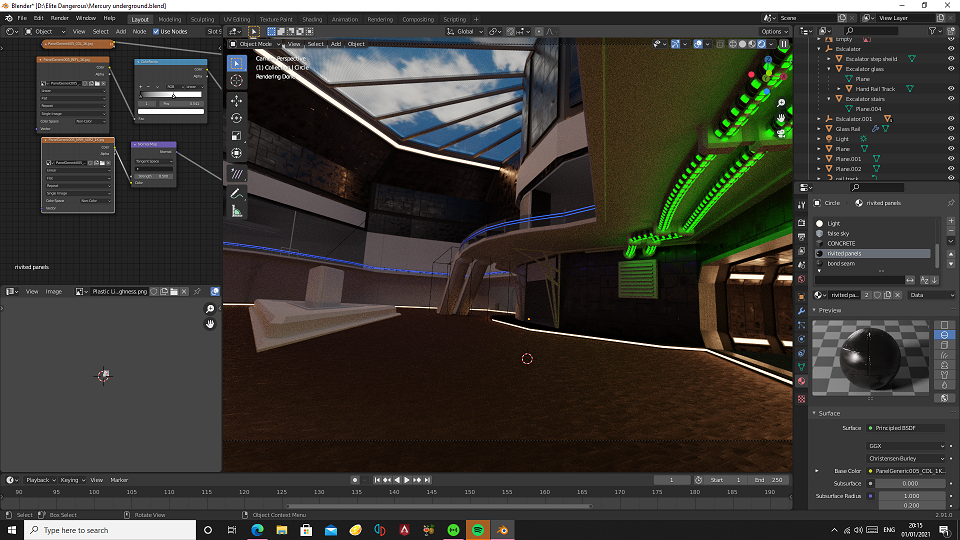This screenshot has width=960, height=540.
Task: Open the Object Data properties tab
Action: pos(801,367)
